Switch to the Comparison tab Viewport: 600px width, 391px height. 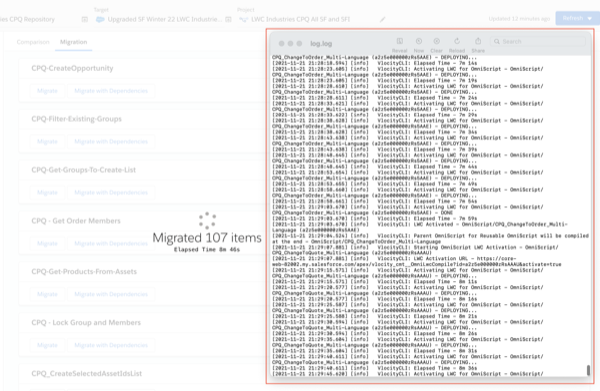click(33, 42)
